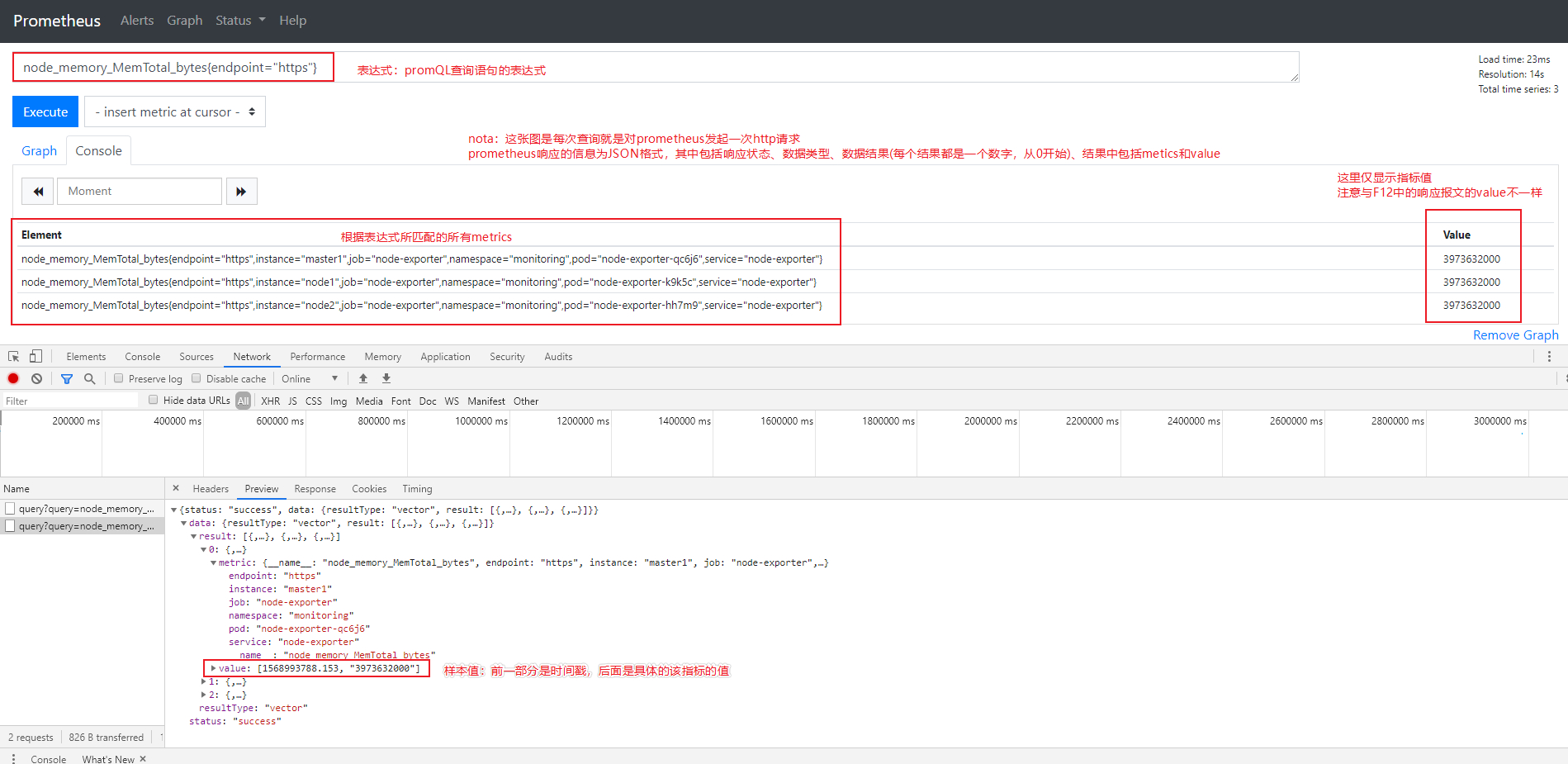Viewport: 1568px width, 764px height.
Task: Check the Hide data URLs checkbox
Action: pos(153,400)
